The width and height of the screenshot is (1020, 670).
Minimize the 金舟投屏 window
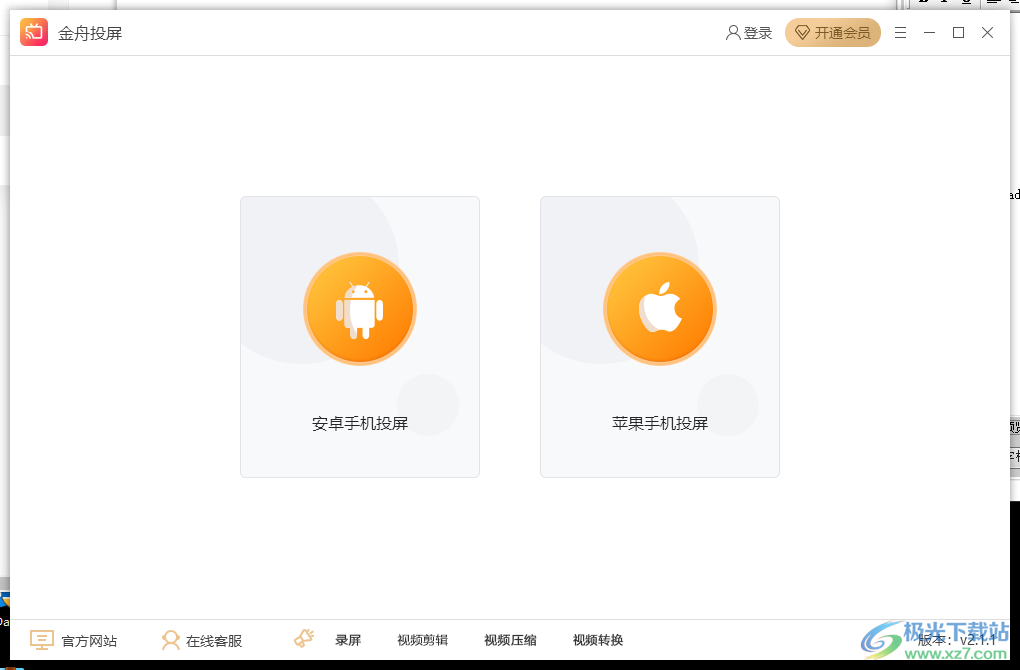click(x=930, y=33)
